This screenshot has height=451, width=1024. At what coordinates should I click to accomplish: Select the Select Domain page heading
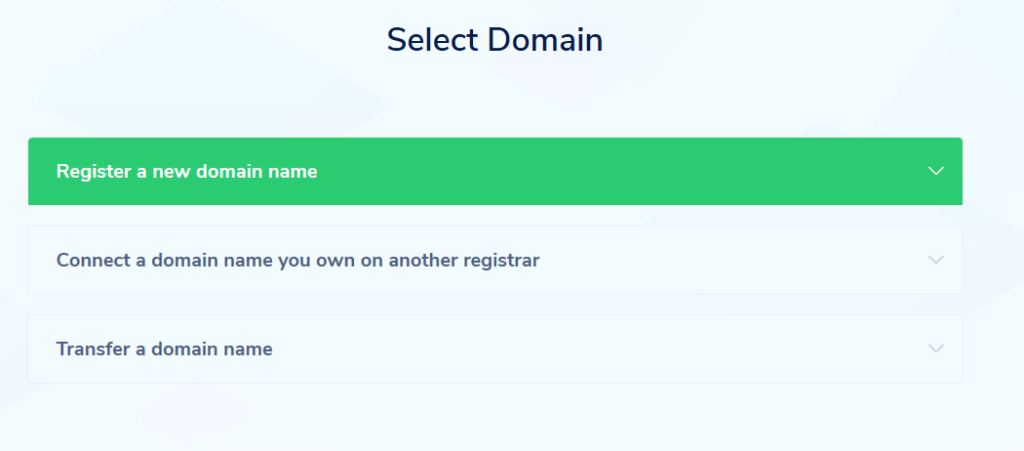click(x=495, y=40)
